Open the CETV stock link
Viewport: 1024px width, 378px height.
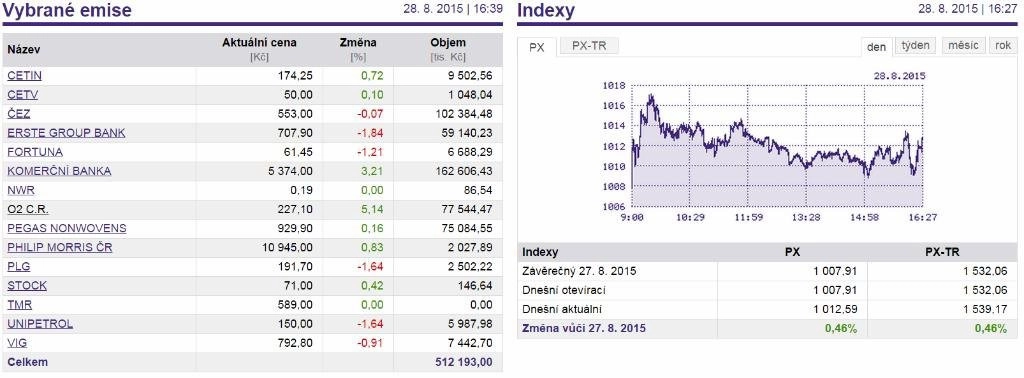(23, 95)
